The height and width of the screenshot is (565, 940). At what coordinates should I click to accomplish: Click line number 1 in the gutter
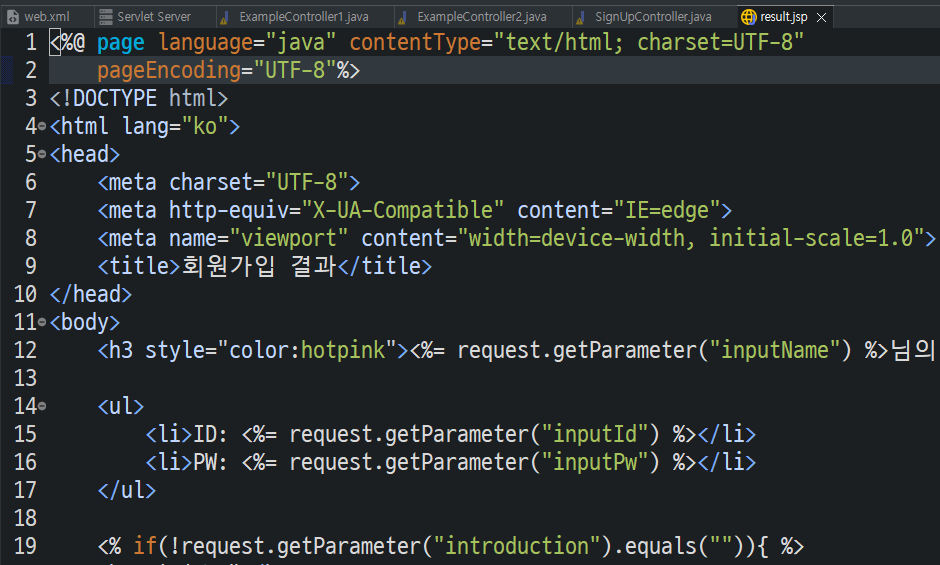pyautogui.click(x=31, y=43)
